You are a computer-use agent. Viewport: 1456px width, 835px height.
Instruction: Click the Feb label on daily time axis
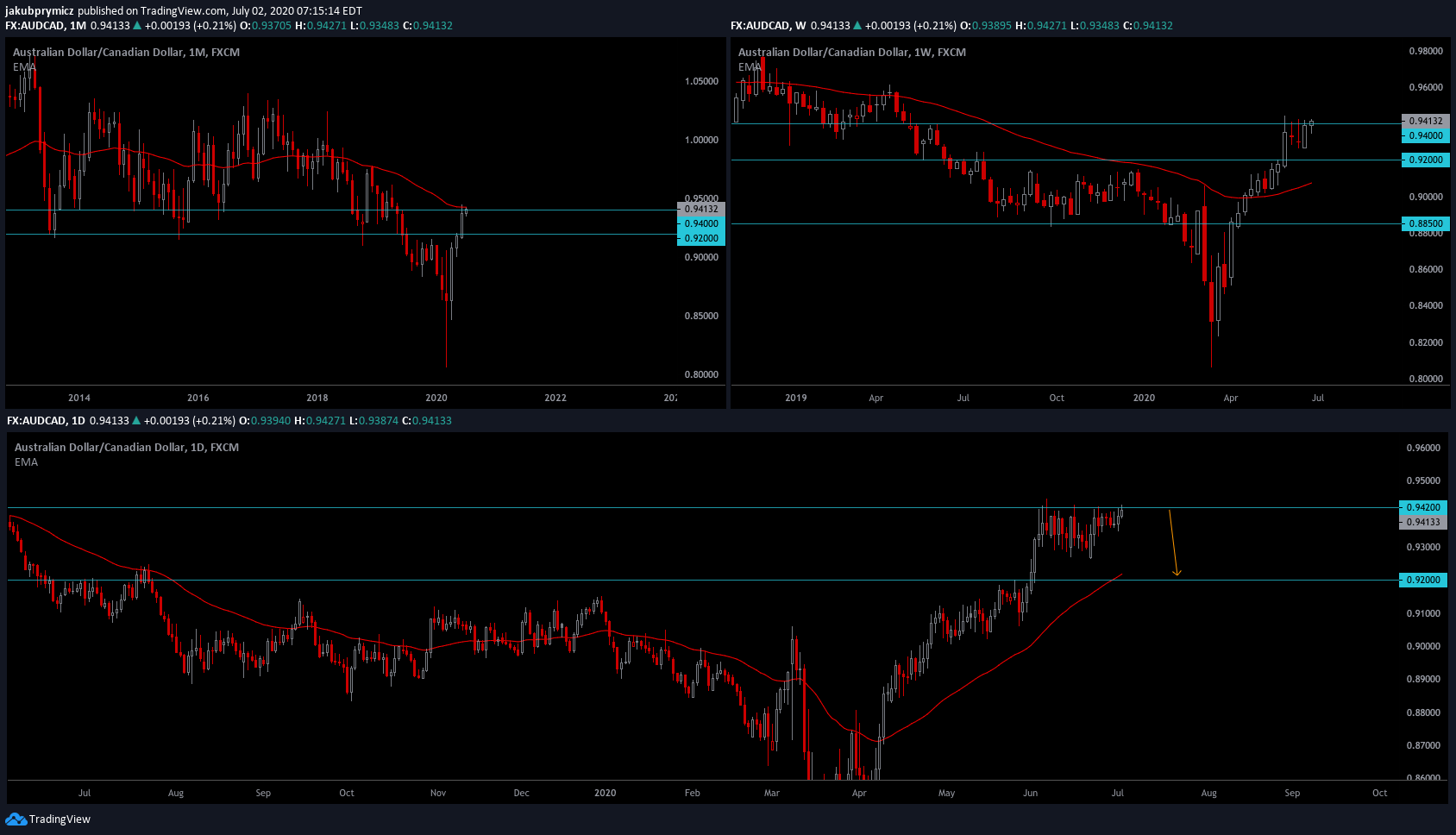pos(693,793)
